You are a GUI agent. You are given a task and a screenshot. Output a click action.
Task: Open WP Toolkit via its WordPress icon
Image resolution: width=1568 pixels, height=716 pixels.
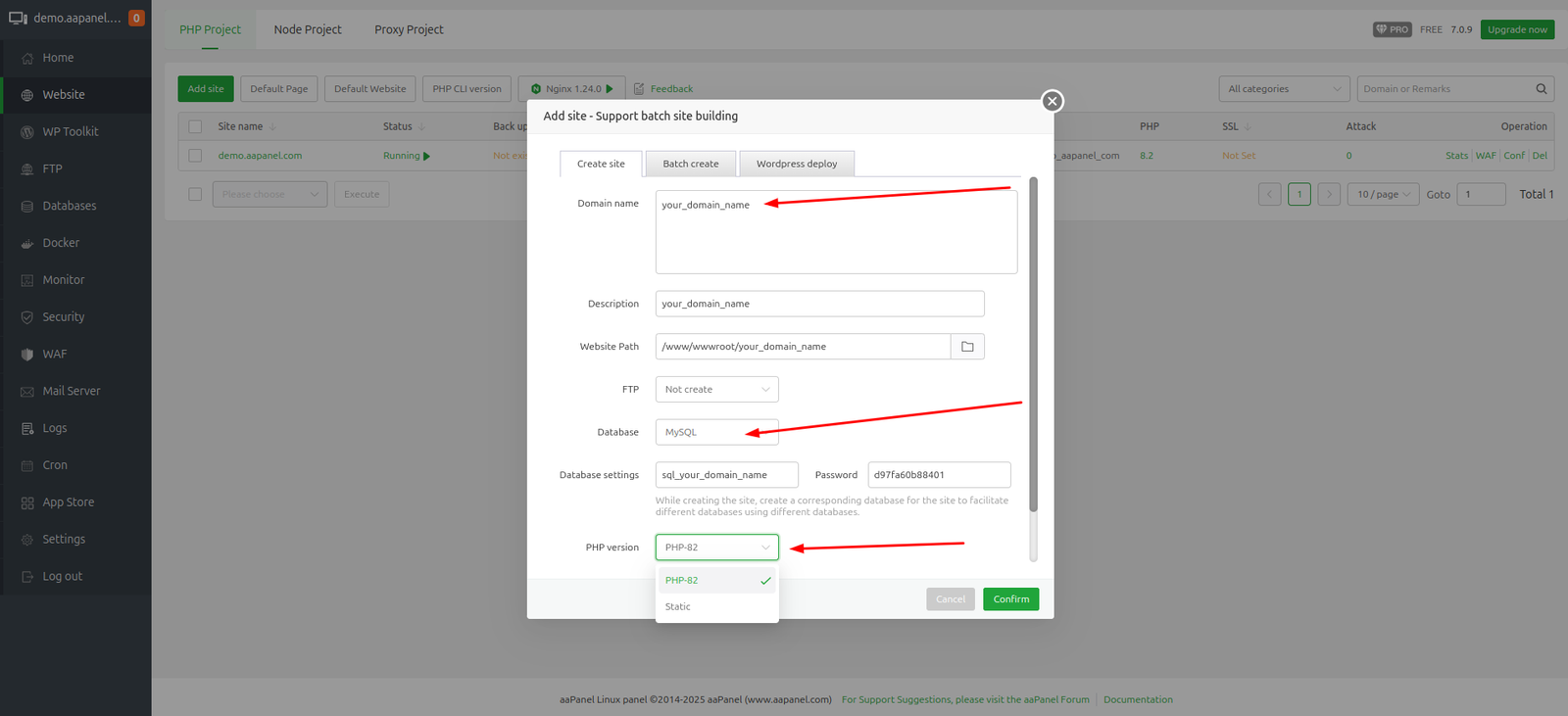pyautogui.click(x=27, y=132)
